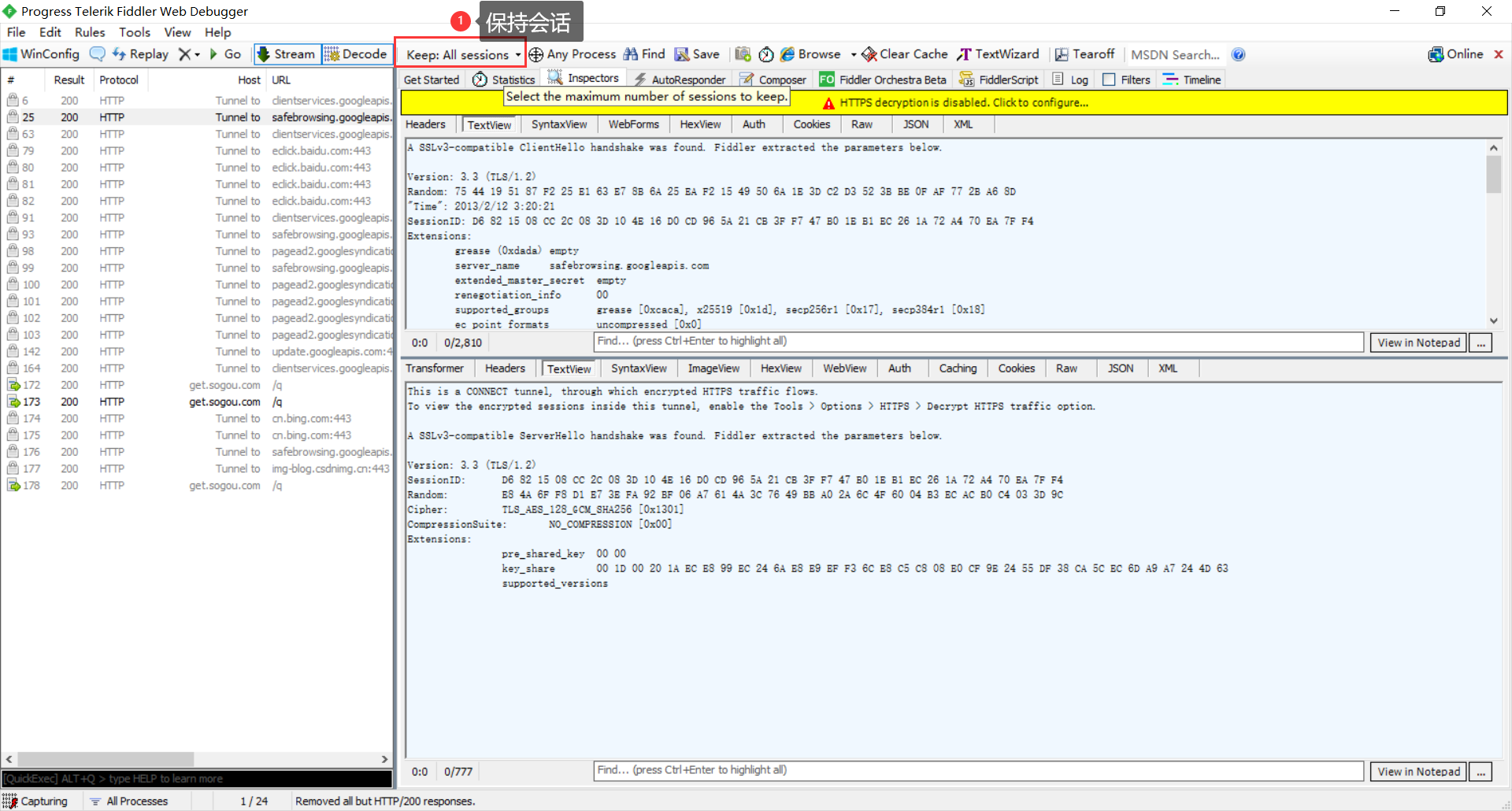
Task: Save sessions with the Save icon
Action: point(697,54)
